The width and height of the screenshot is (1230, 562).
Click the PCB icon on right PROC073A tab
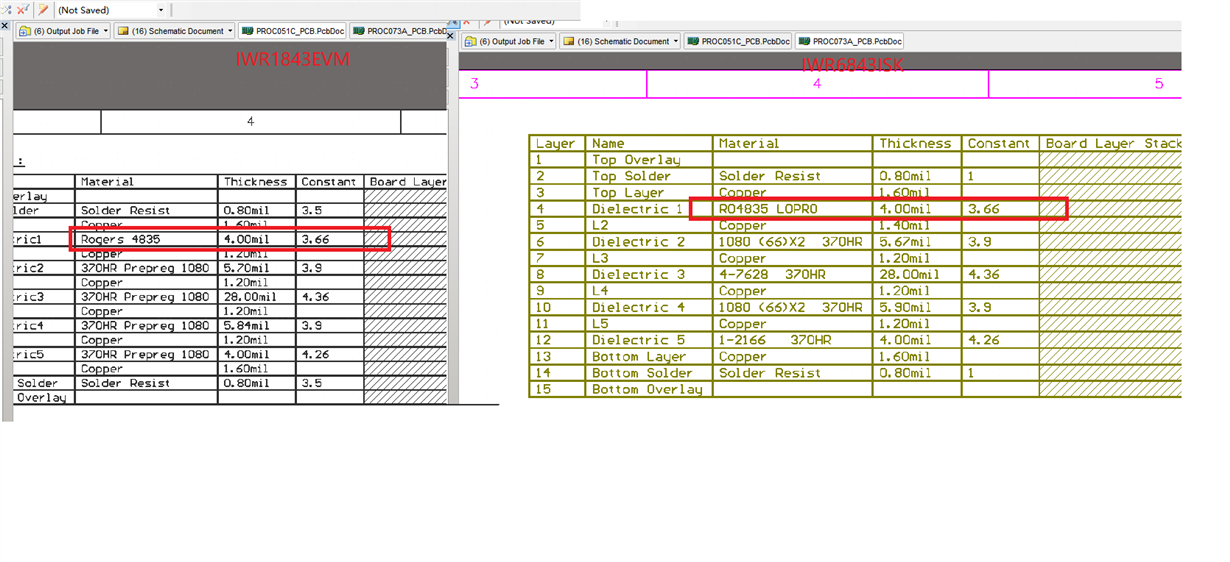coord(805,42)
